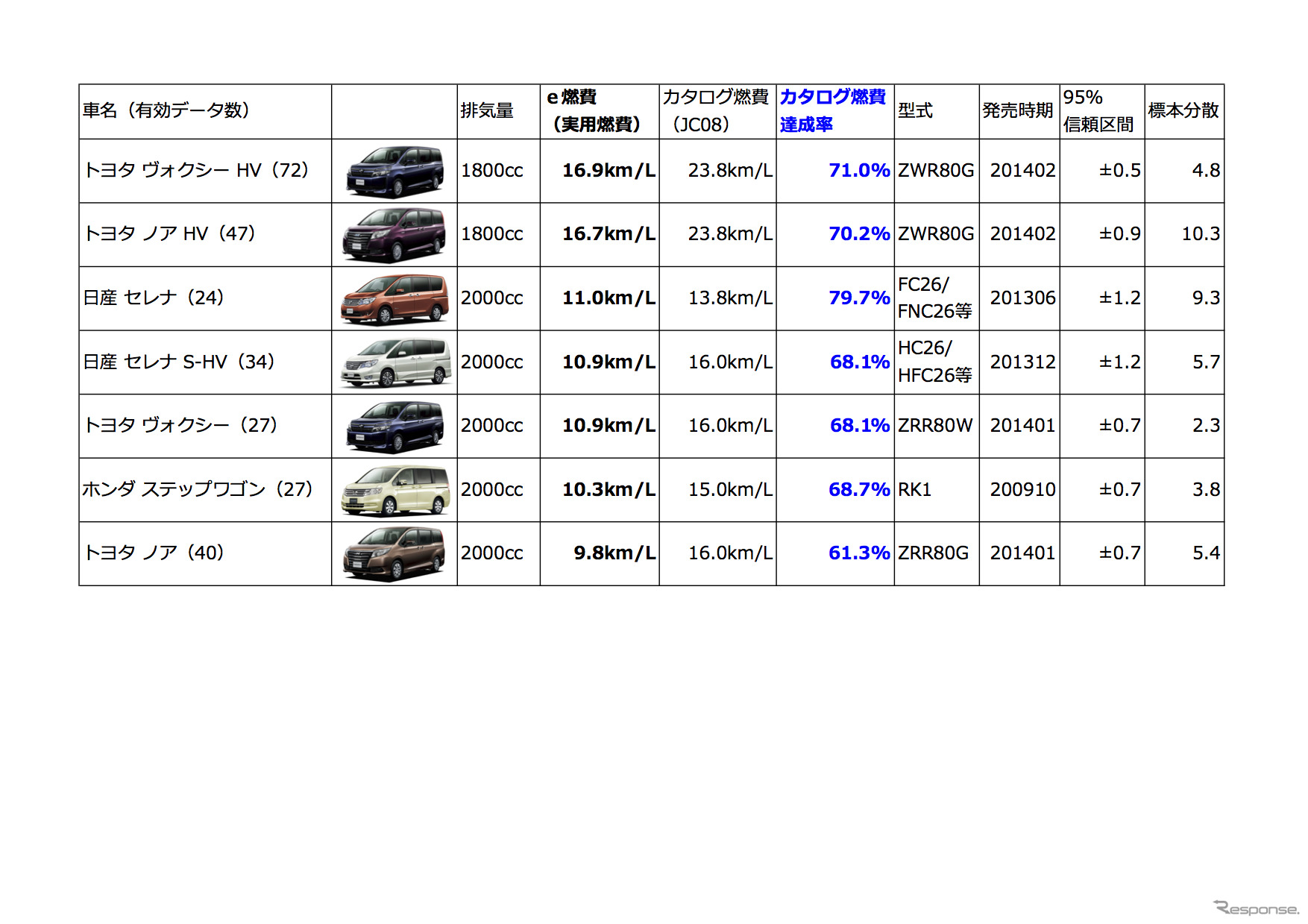Click the Response logo watermark
The height and width of the screenshot is (924, 1308).
click(1256, 908)
